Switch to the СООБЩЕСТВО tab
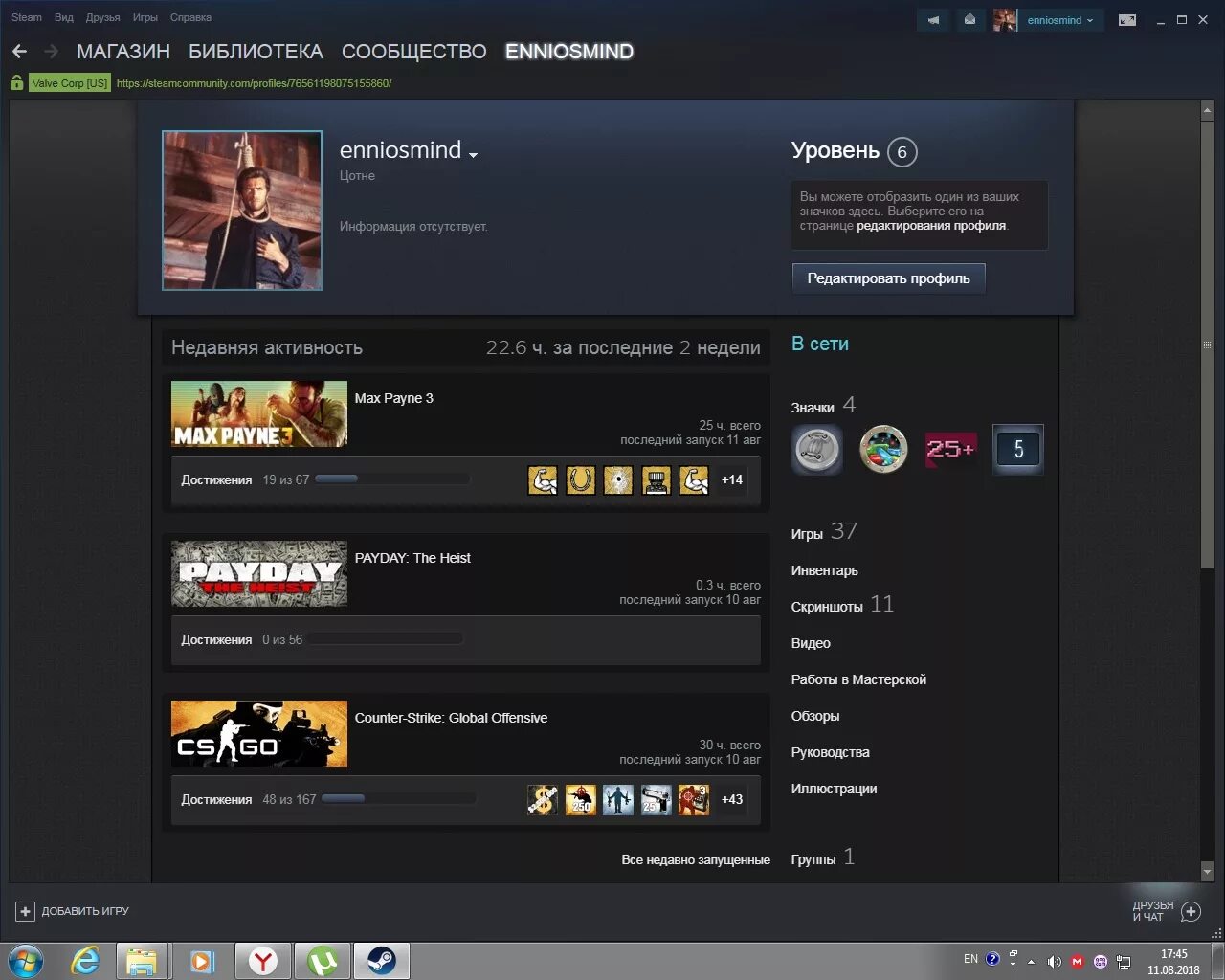1225x980 pixels. point(414,52)
